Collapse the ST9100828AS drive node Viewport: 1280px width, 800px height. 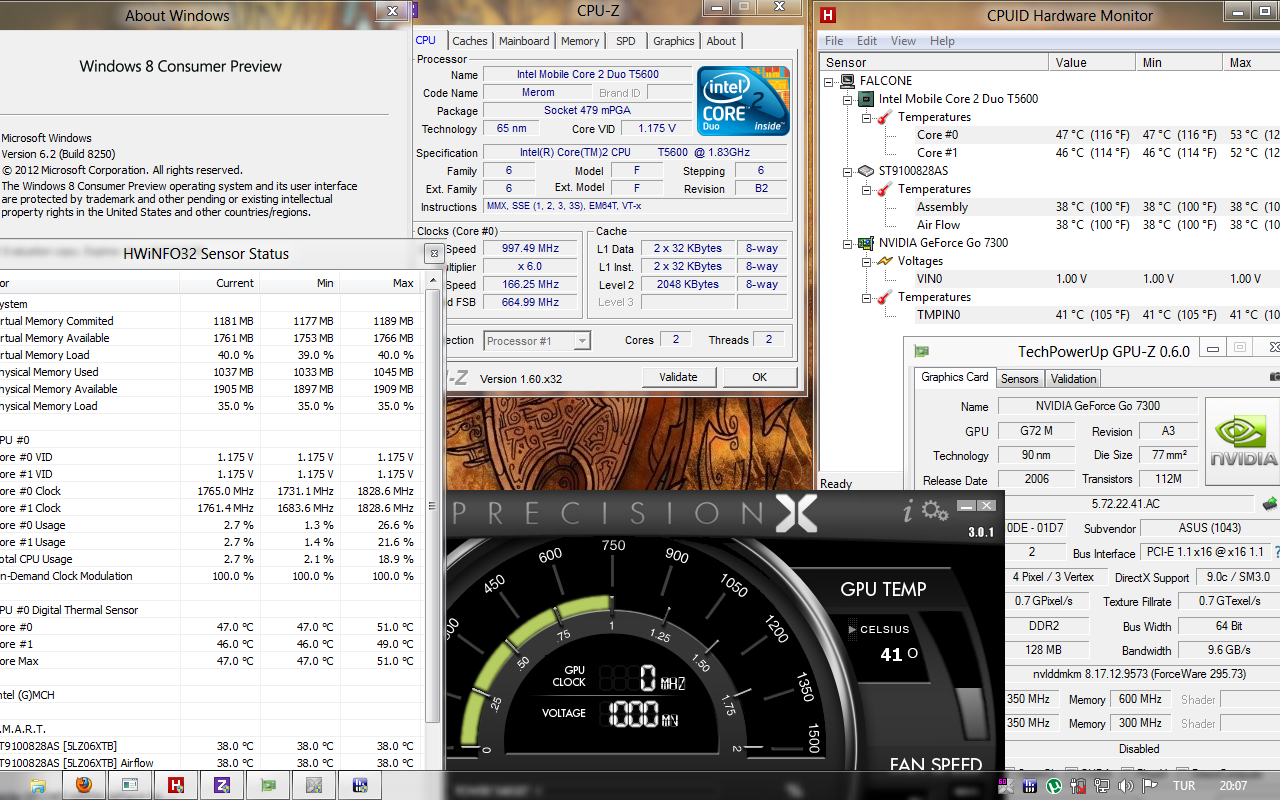point(847,171)
